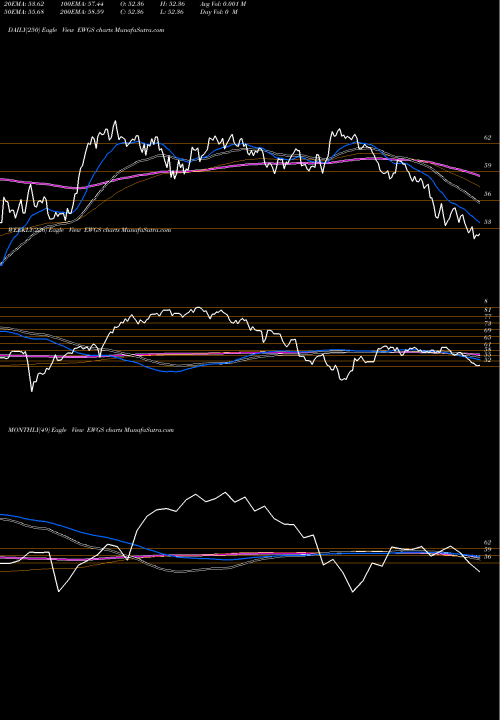Click the Close price 'C: 52.86'
Image resolution: width=500 pixels, height=720 pixels.
point(133,12)
